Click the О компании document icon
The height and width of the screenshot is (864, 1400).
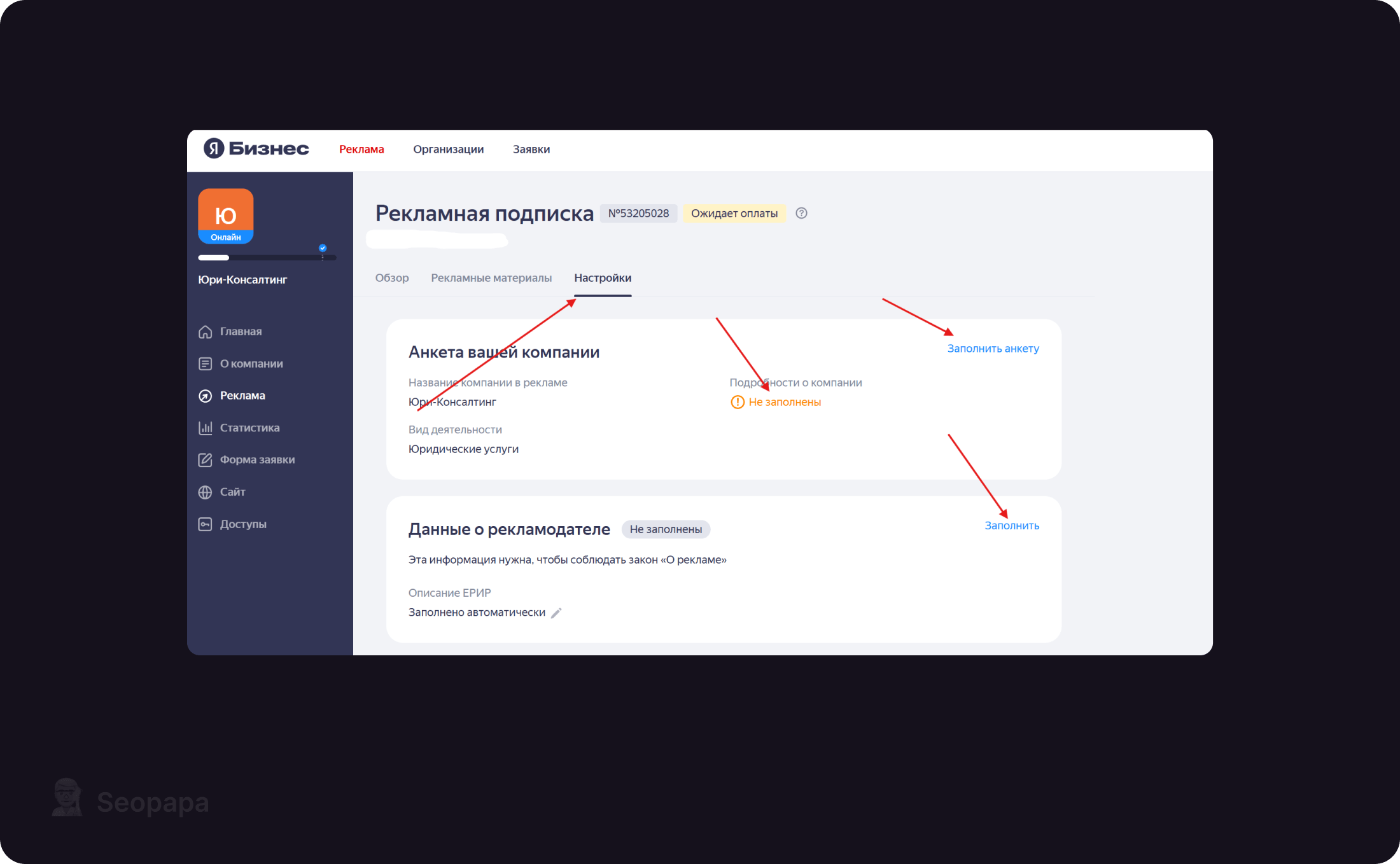[205, 364]
